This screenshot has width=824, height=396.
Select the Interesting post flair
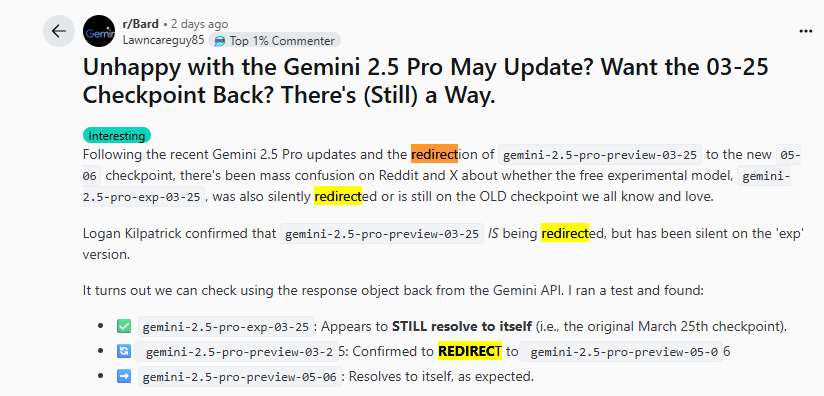(117, 136)
